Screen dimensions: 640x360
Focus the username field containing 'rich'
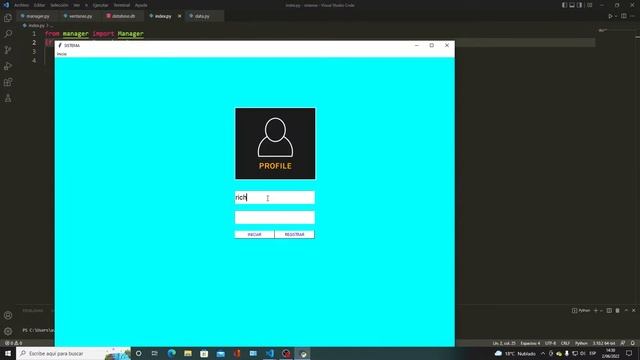pyautogui.click(x=275, y=198)
